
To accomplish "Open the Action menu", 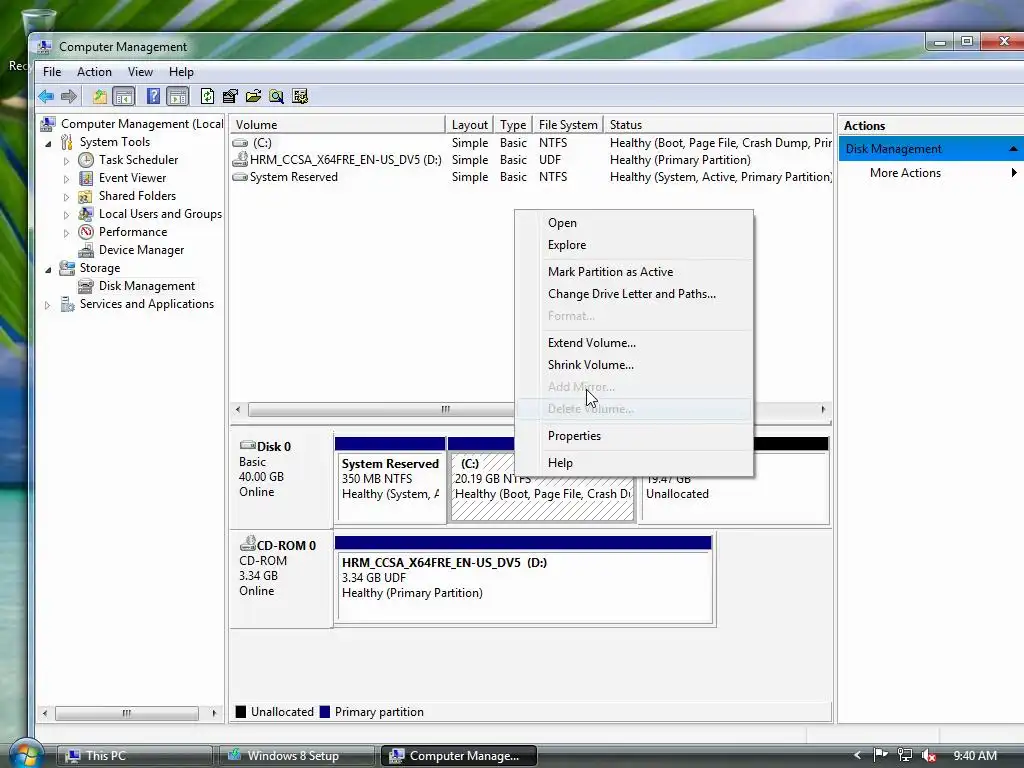I will click(94, 72).
